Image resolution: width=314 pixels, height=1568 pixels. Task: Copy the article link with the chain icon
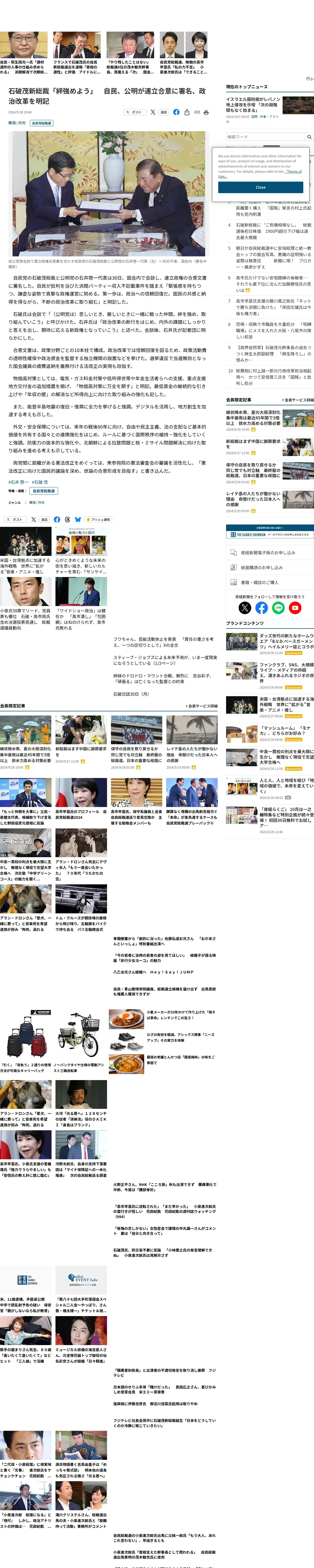pyautogui.click(x=197, y=112)
